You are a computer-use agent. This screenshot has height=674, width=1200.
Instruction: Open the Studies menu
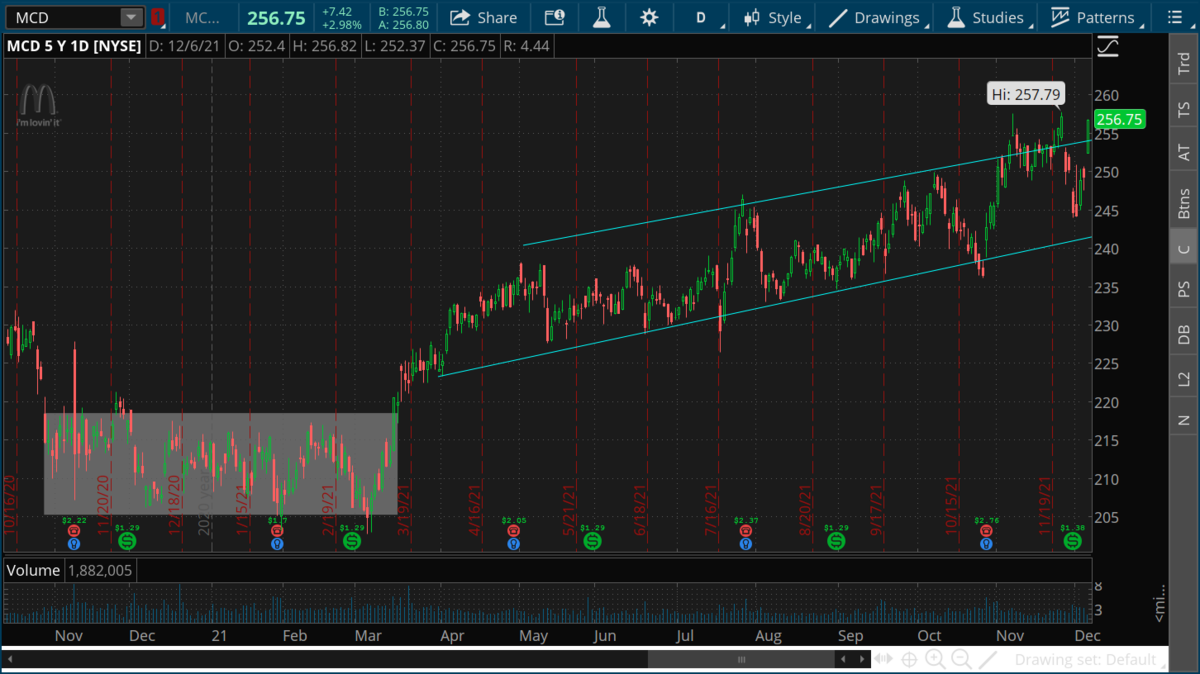pos(987,17)
